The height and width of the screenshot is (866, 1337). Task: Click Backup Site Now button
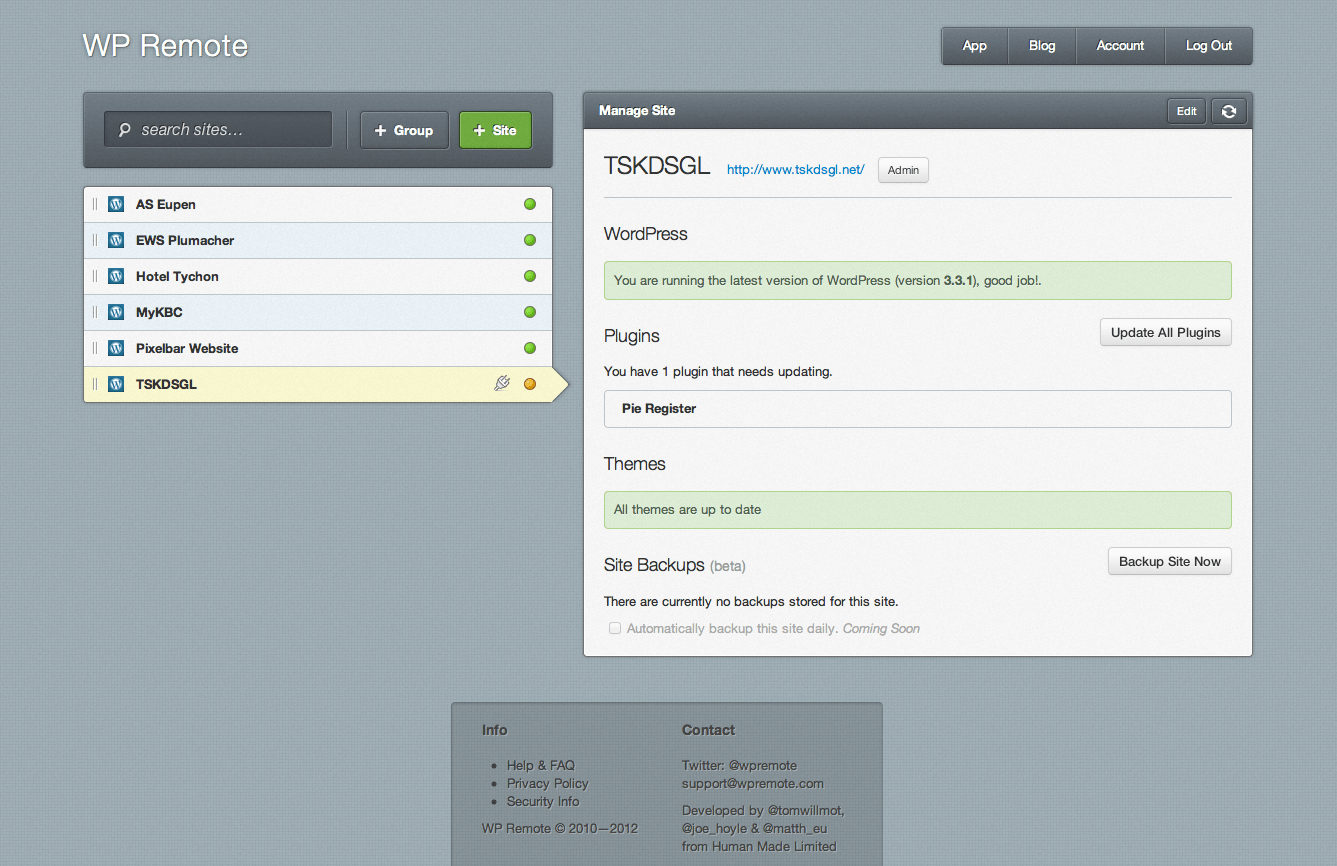(x=1170, y=561)
